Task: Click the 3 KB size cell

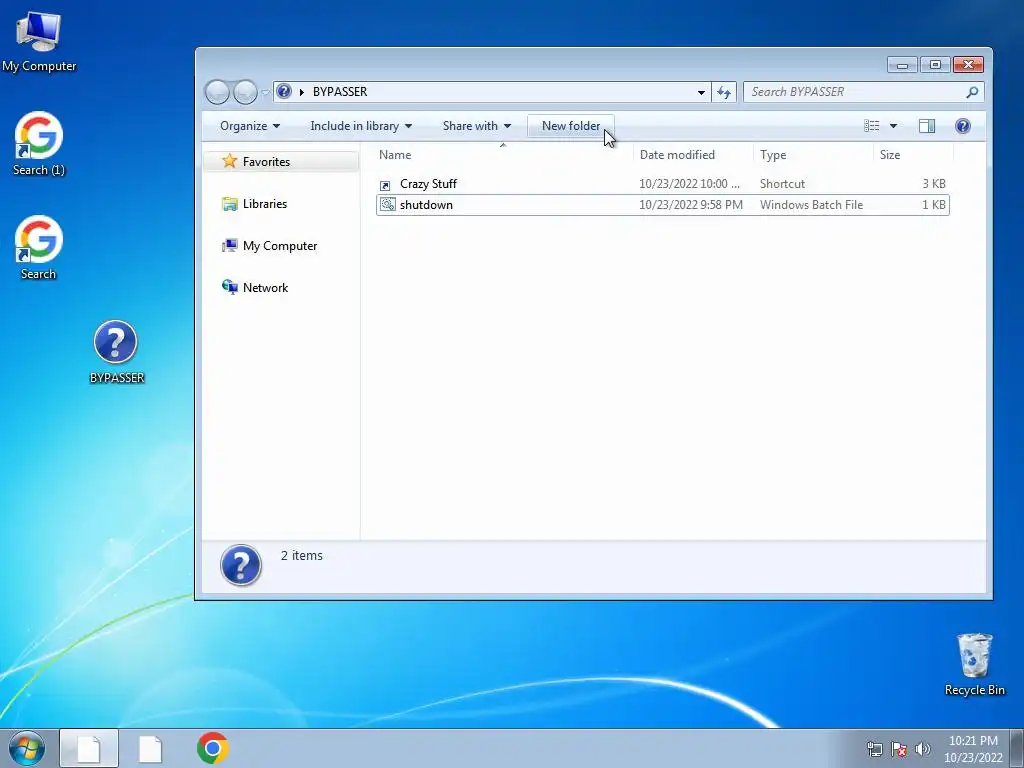Action: coord(934,184)
